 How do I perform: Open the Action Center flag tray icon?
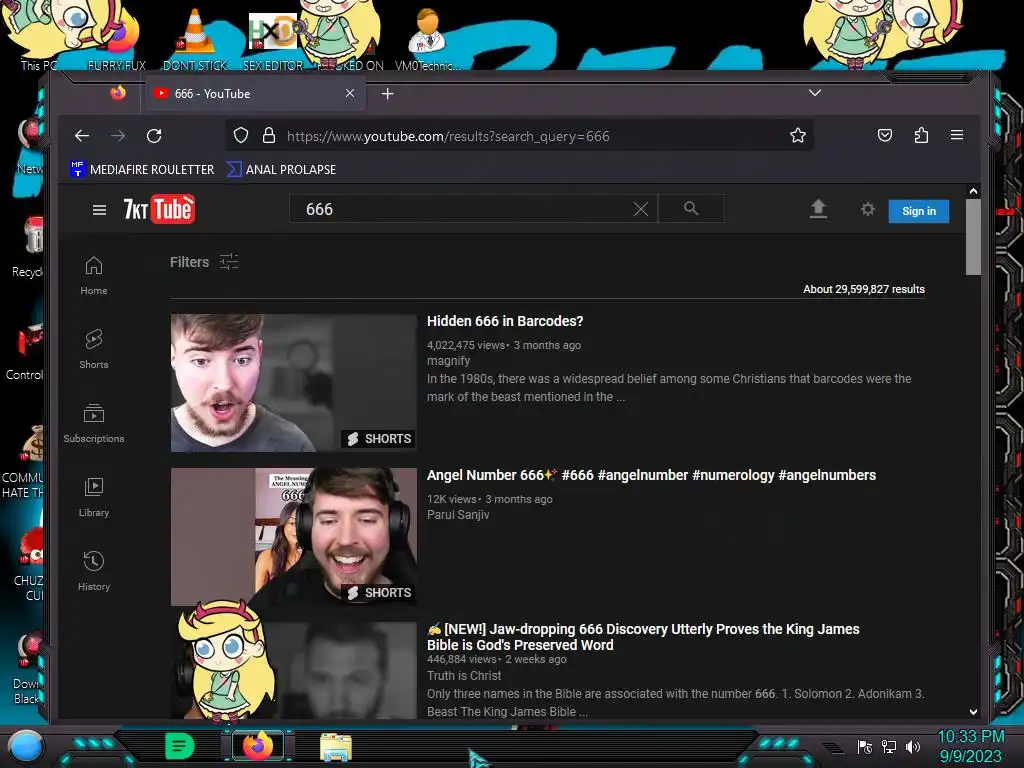coord(865,746)
